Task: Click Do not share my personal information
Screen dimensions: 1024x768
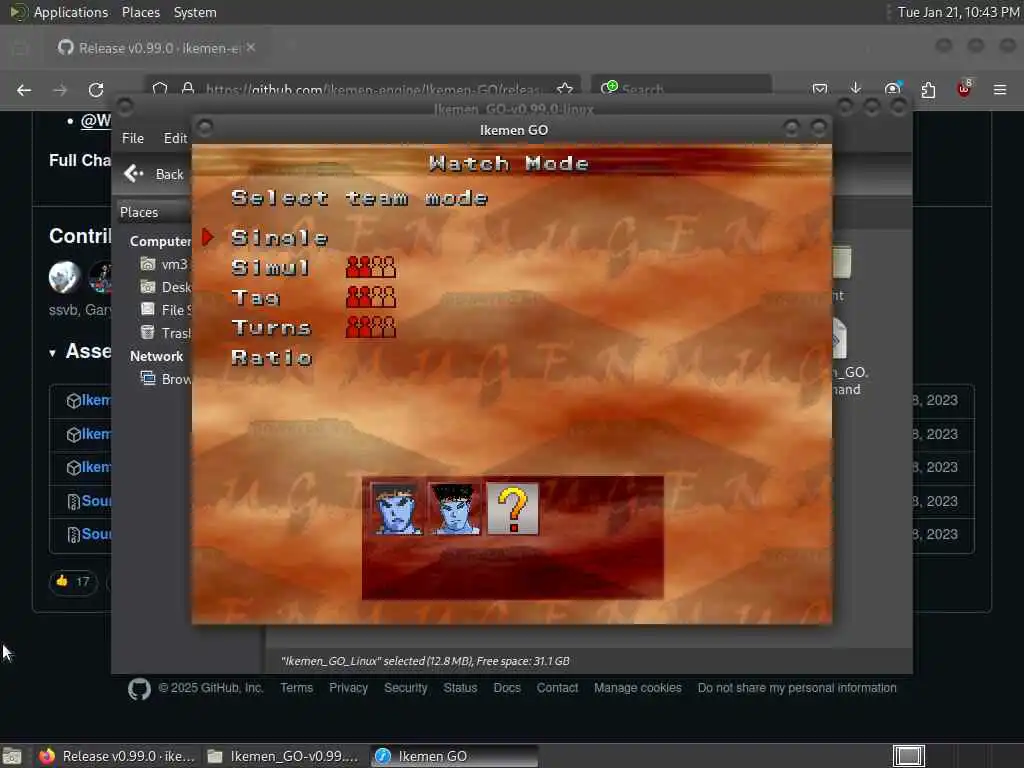Action: coord(797,688)
